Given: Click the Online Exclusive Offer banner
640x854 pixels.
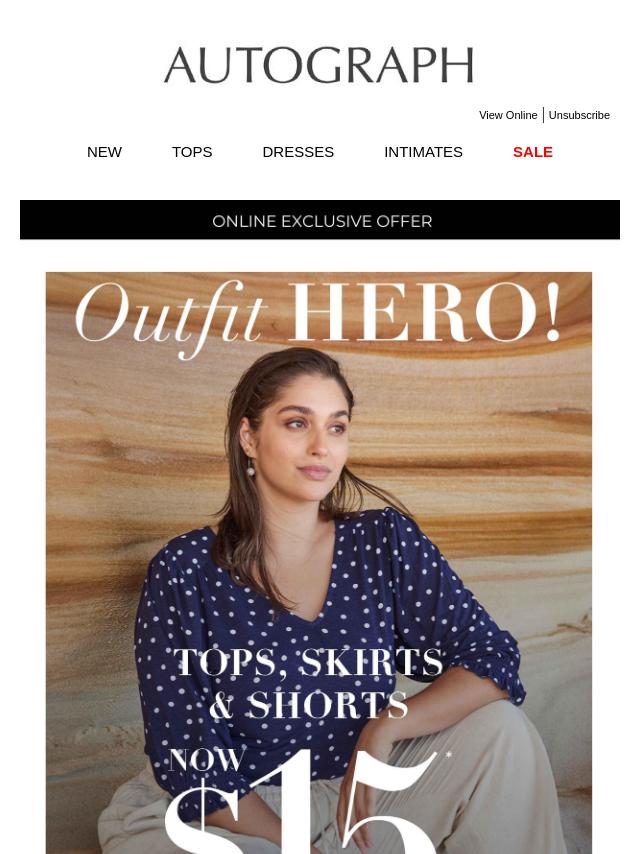Looking at the screenshot, I should coord(320,219).
